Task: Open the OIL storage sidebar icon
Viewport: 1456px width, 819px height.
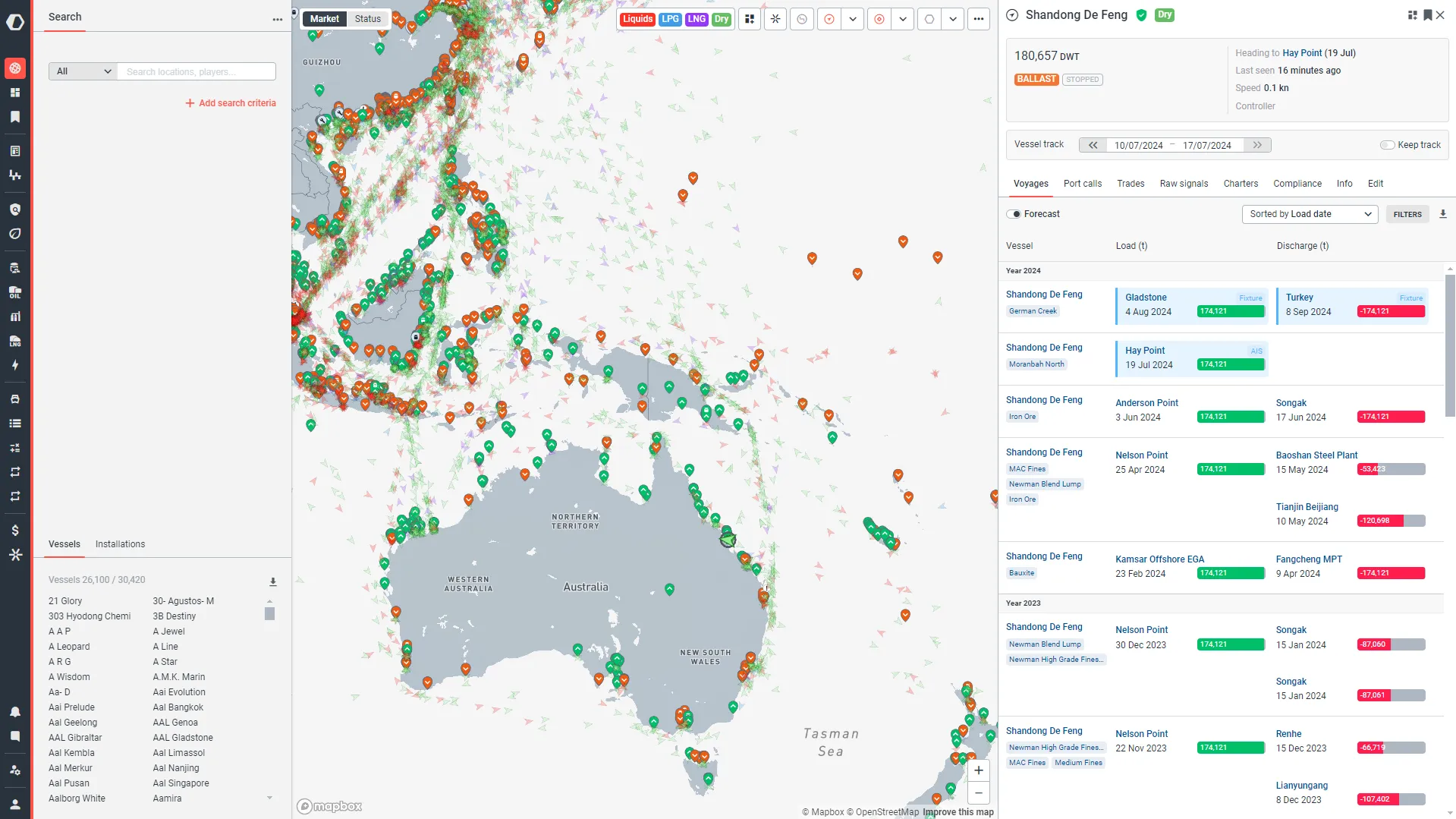Action: coord(15,292)
